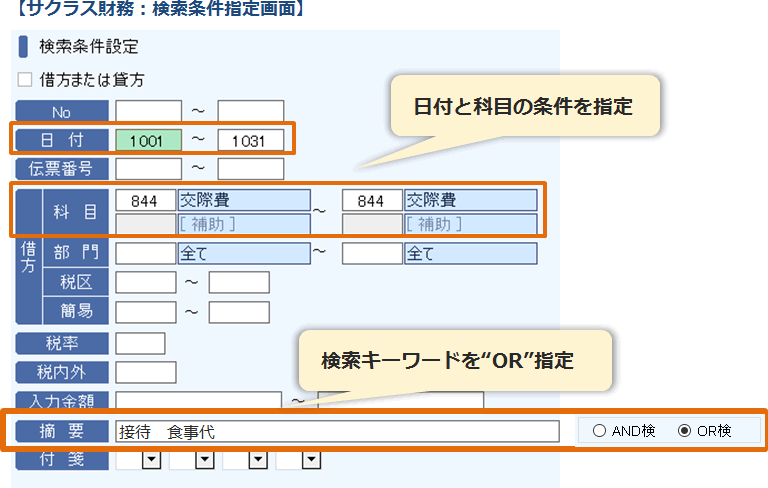Click the right 科目 code field 844
The height and width of the screenshot is (488, 768).
click(x=372, y=200)
